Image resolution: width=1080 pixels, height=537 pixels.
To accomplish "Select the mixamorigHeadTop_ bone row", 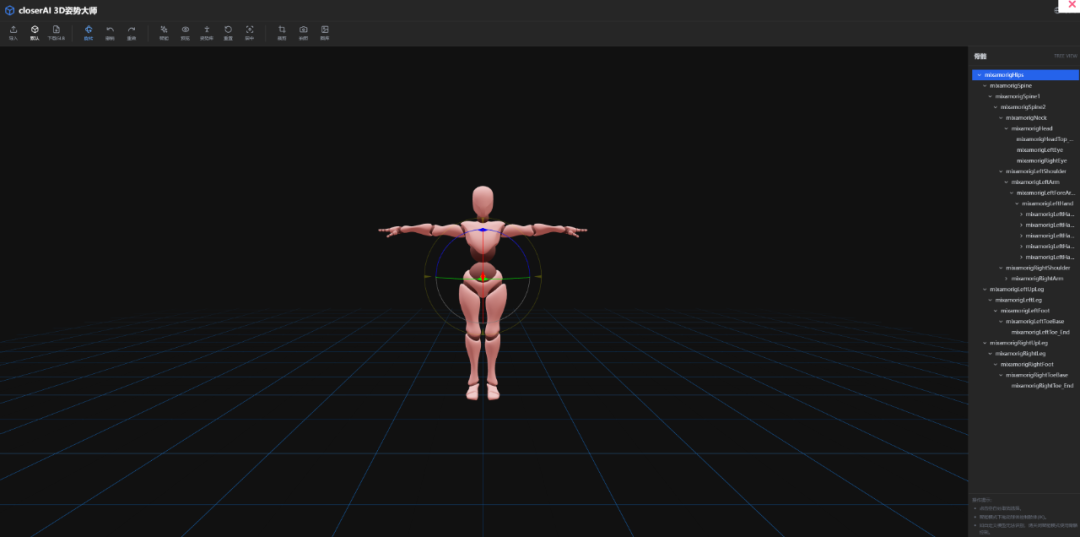I will (1025, 139).
